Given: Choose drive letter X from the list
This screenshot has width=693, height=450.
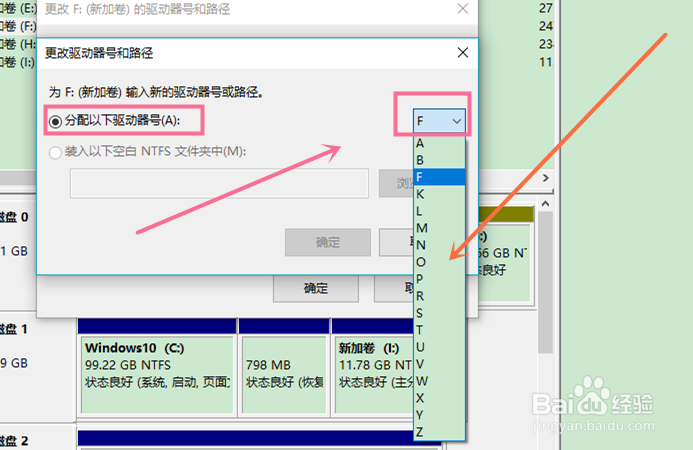Looking at the screenshot, I should [439, 398].
